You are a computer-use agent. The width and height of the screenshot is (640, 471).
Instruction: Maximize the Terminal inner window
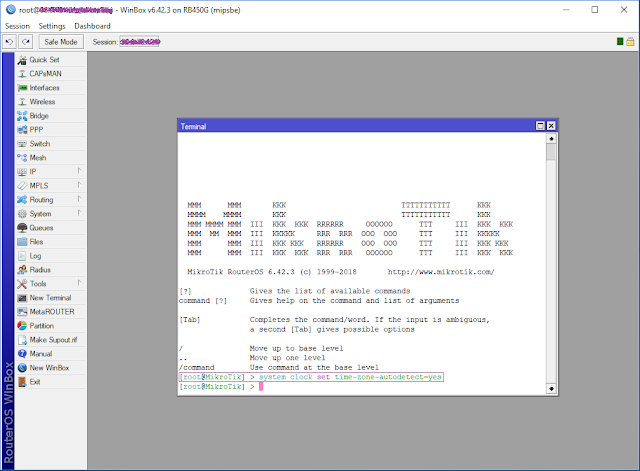540,126
